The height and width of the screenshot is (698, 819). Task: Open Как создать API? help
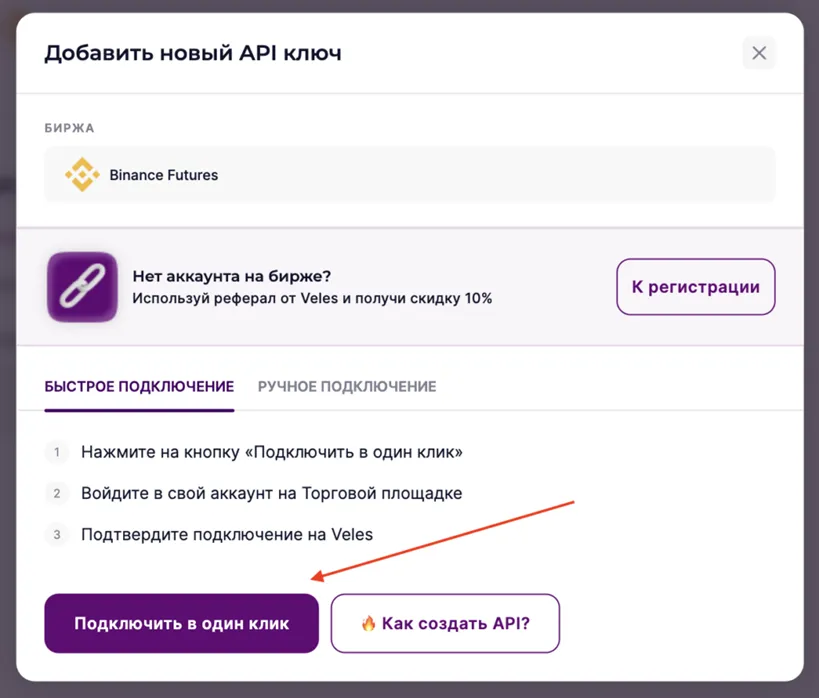pyautogui.click(x=445, y=622)
